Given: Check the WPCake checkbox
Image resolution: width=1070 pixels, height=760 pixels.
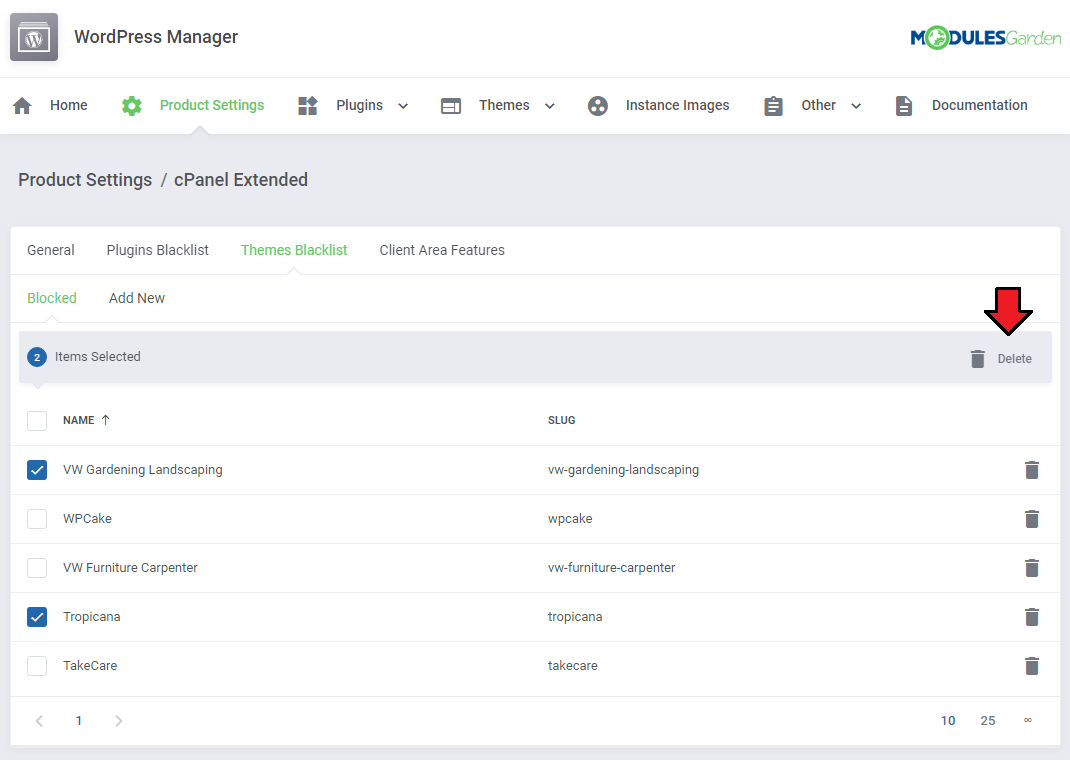Looking at the screenshot, I should [37, 519].
